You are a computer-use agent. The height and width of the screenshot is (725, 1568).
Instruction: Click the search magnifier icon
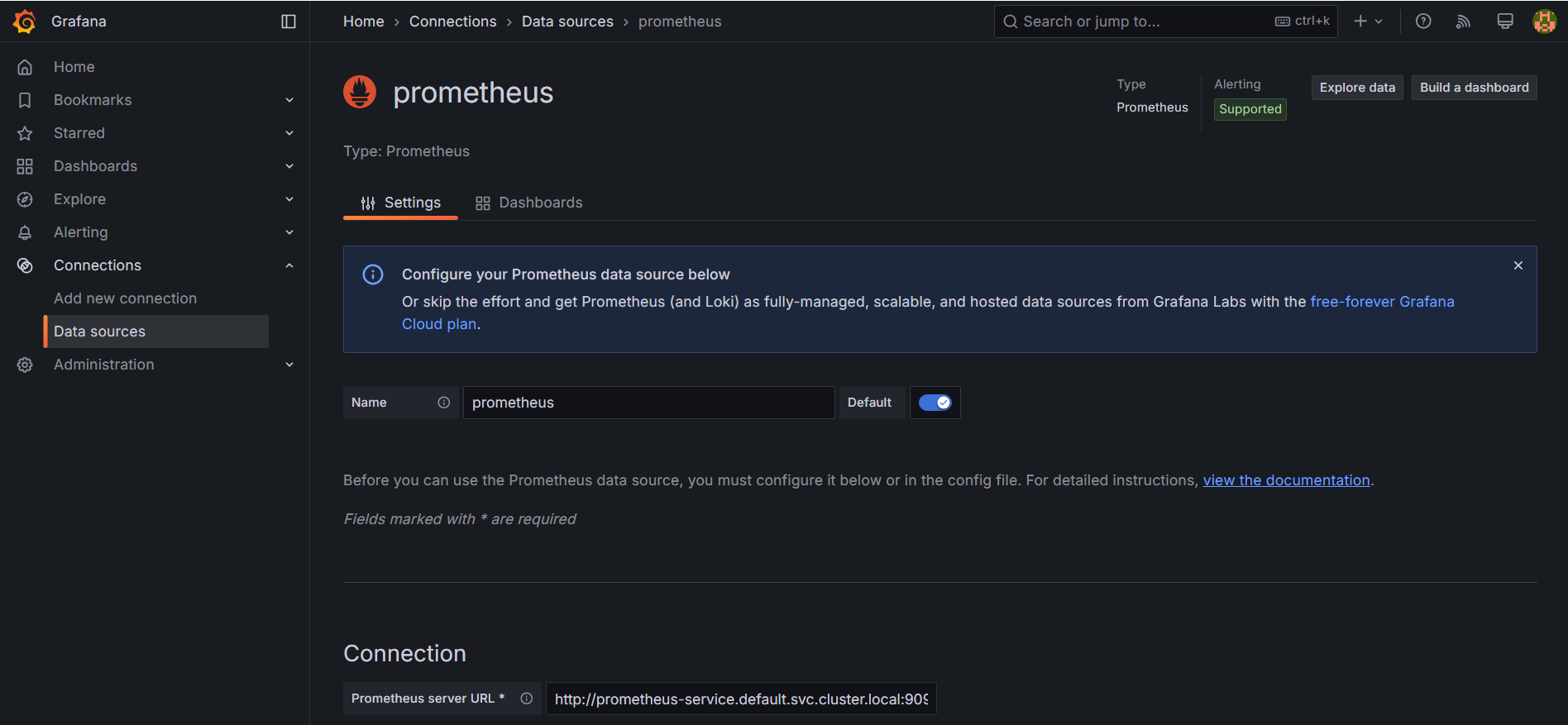pos(1011,21)
